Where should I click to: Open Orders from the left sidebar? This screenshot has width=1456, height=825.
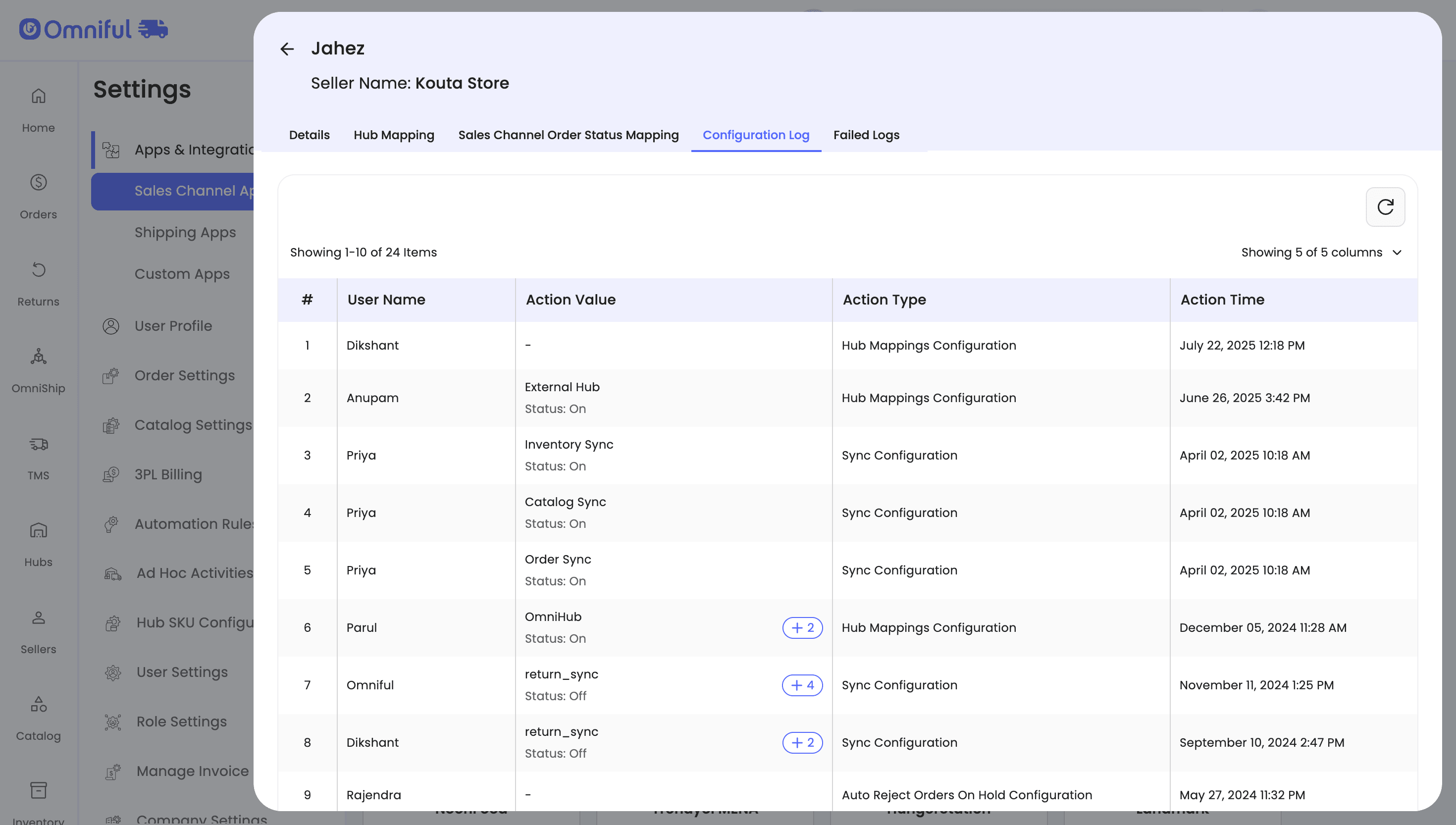coord(39,196)
